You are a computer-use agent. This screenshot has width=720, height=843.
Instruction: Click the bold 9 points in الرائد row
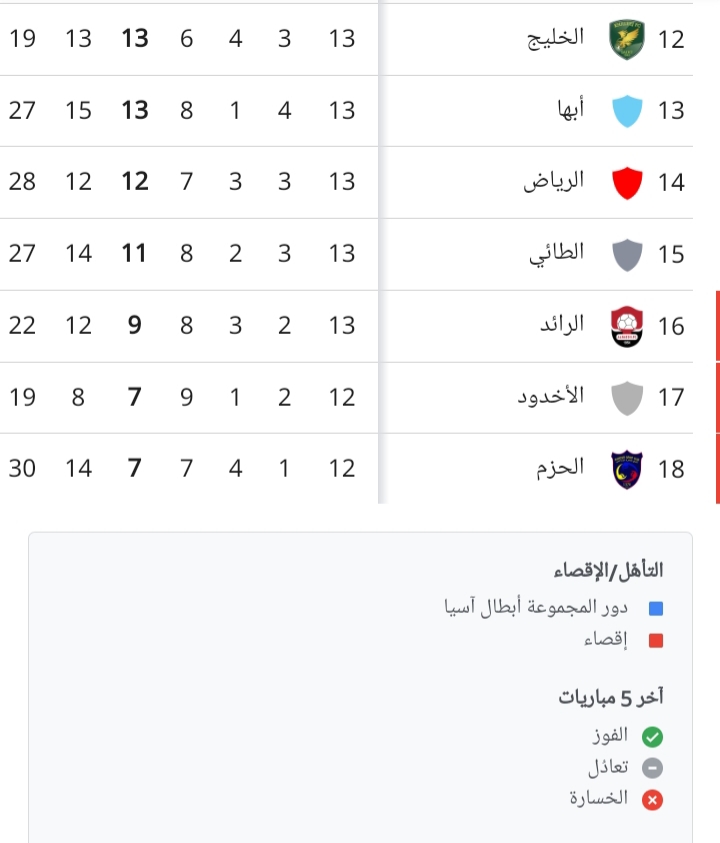[135, 326]
